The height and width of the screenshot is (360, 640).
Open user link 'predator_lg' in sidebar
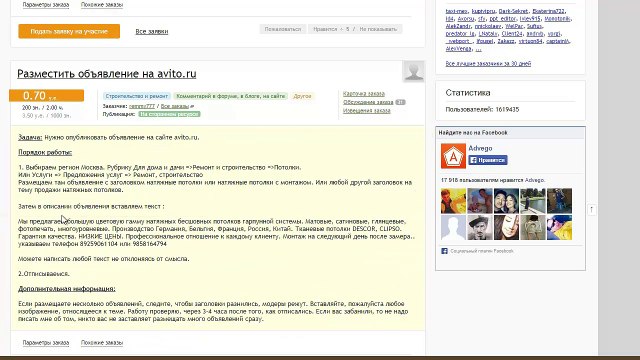[460, 34]
